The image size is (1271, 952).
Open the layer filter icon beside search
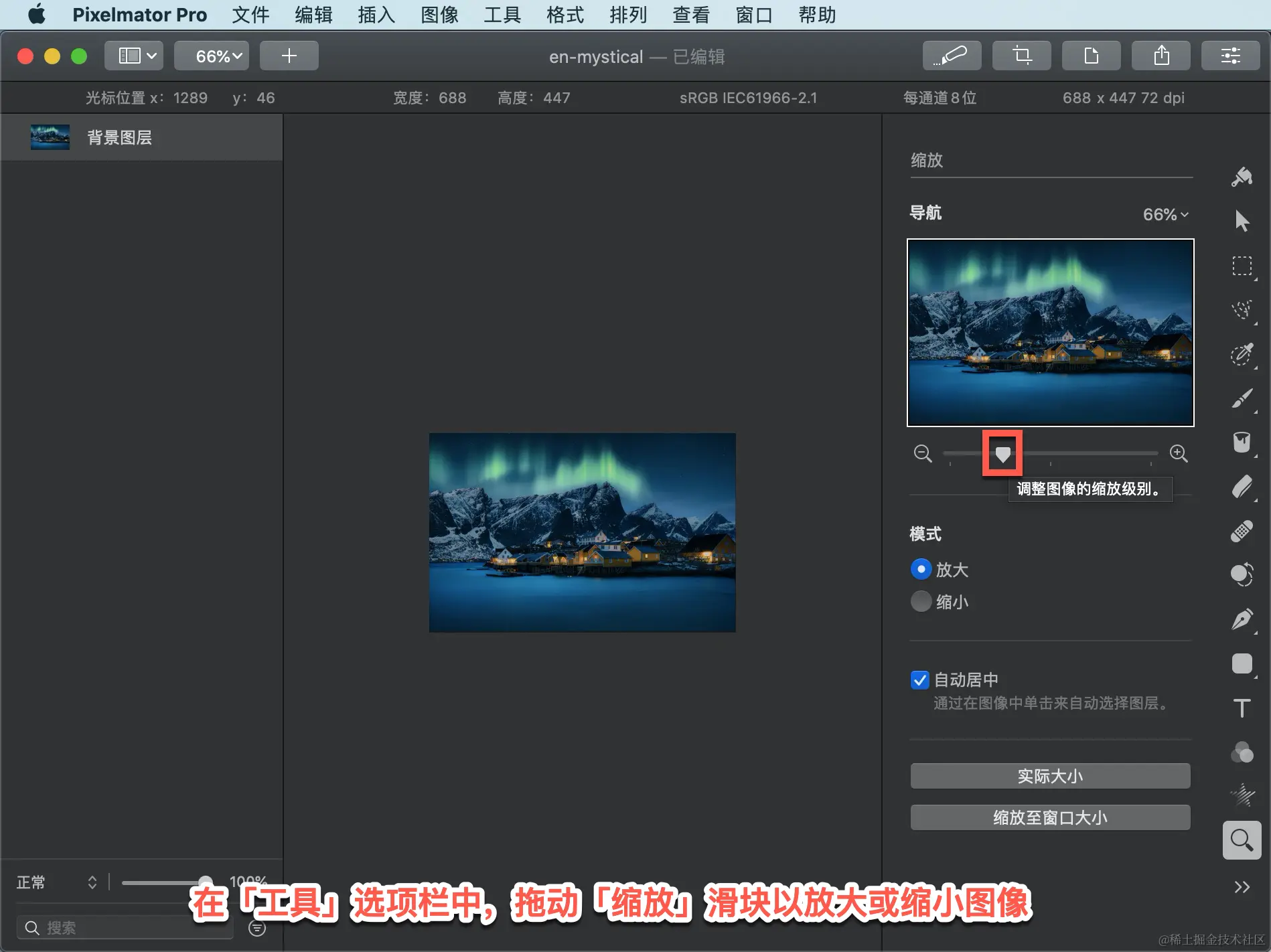pyautogui.click(x=257, y=928)
